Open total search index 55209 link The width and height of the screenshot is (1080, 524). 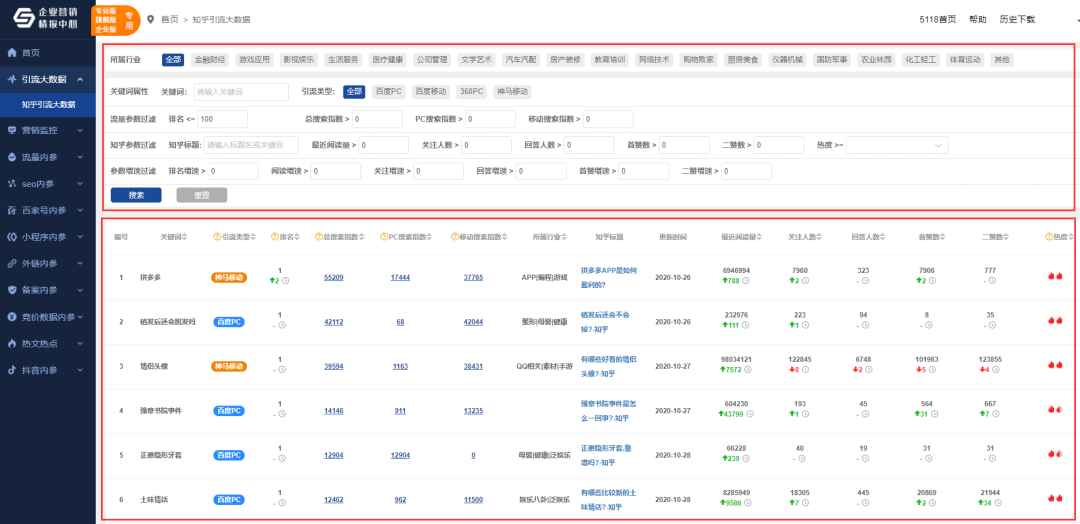333,277
